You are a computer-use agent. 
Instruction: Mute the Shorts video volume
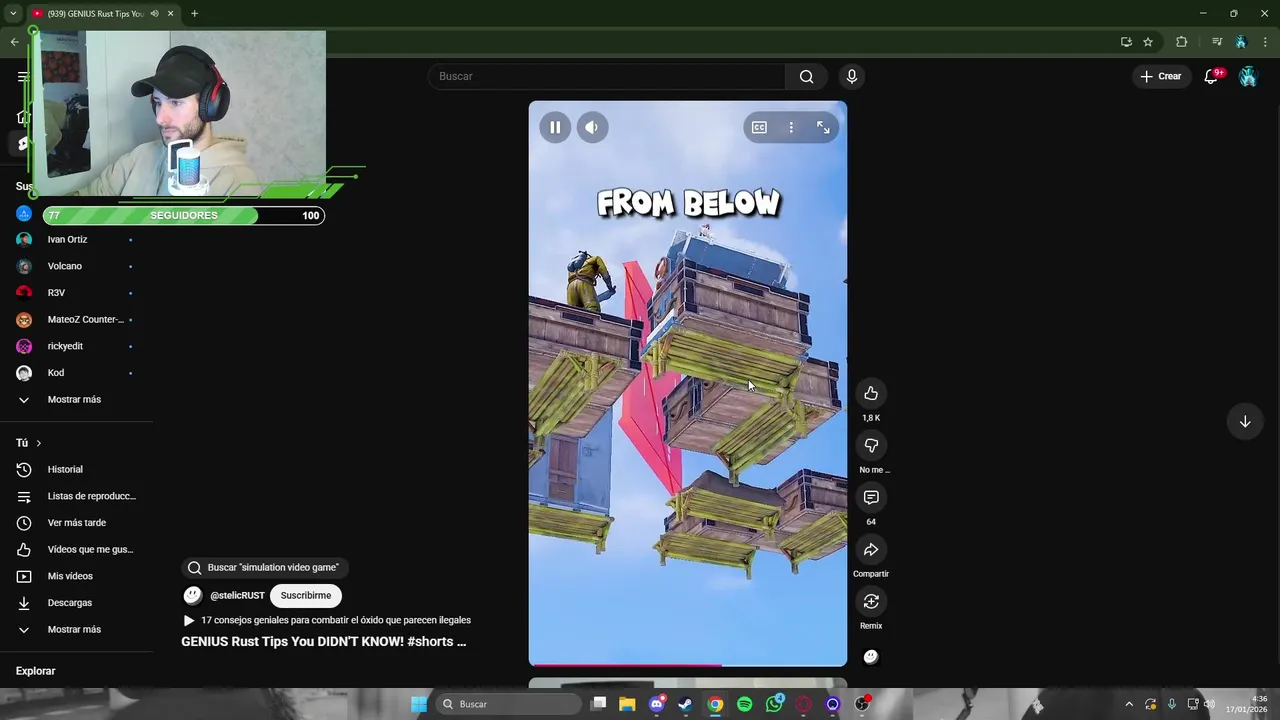(x=592, y=127)
